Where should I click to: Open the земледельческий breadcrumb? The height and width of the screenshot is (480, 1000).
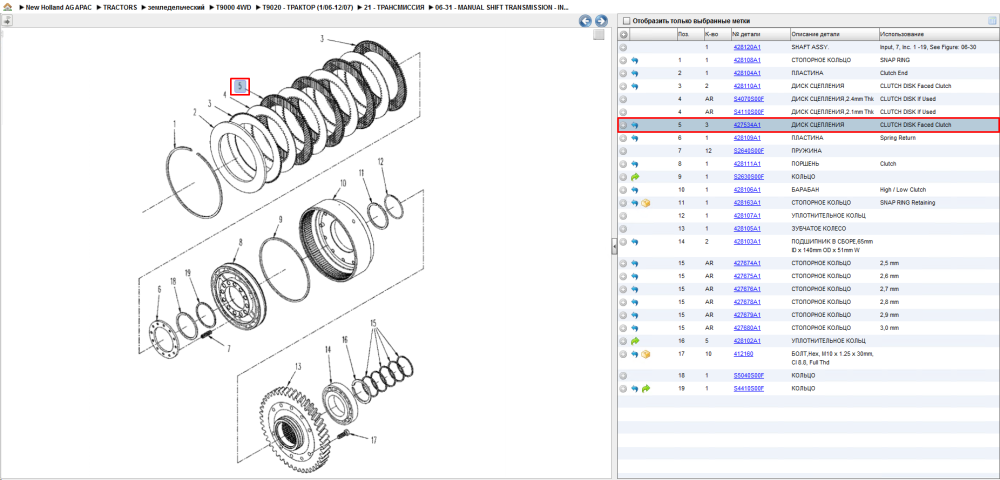[x=176, y=7]
